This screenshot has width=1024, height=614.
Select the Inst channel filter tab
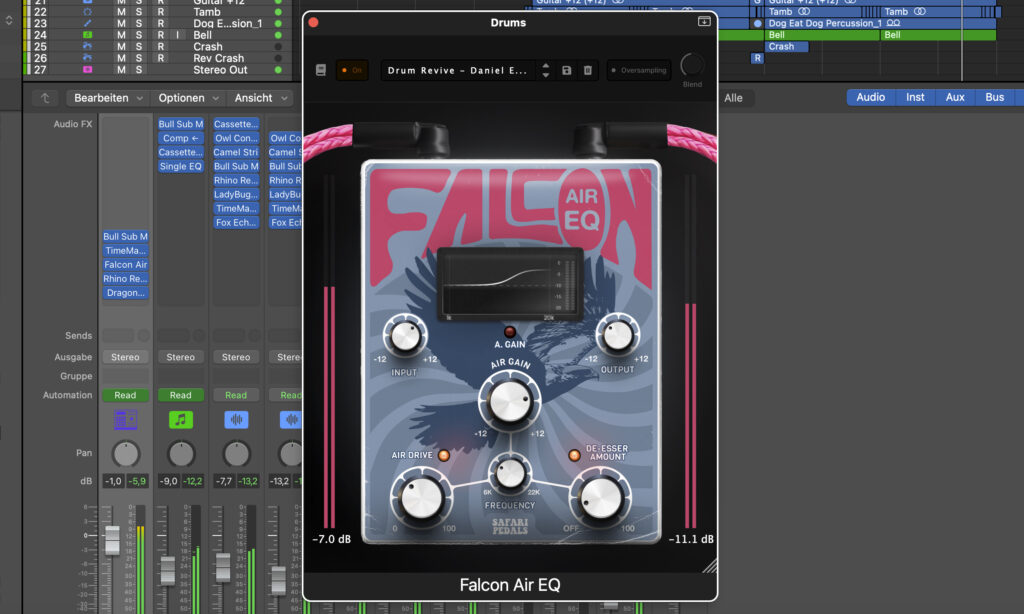[x=915, y=97]
